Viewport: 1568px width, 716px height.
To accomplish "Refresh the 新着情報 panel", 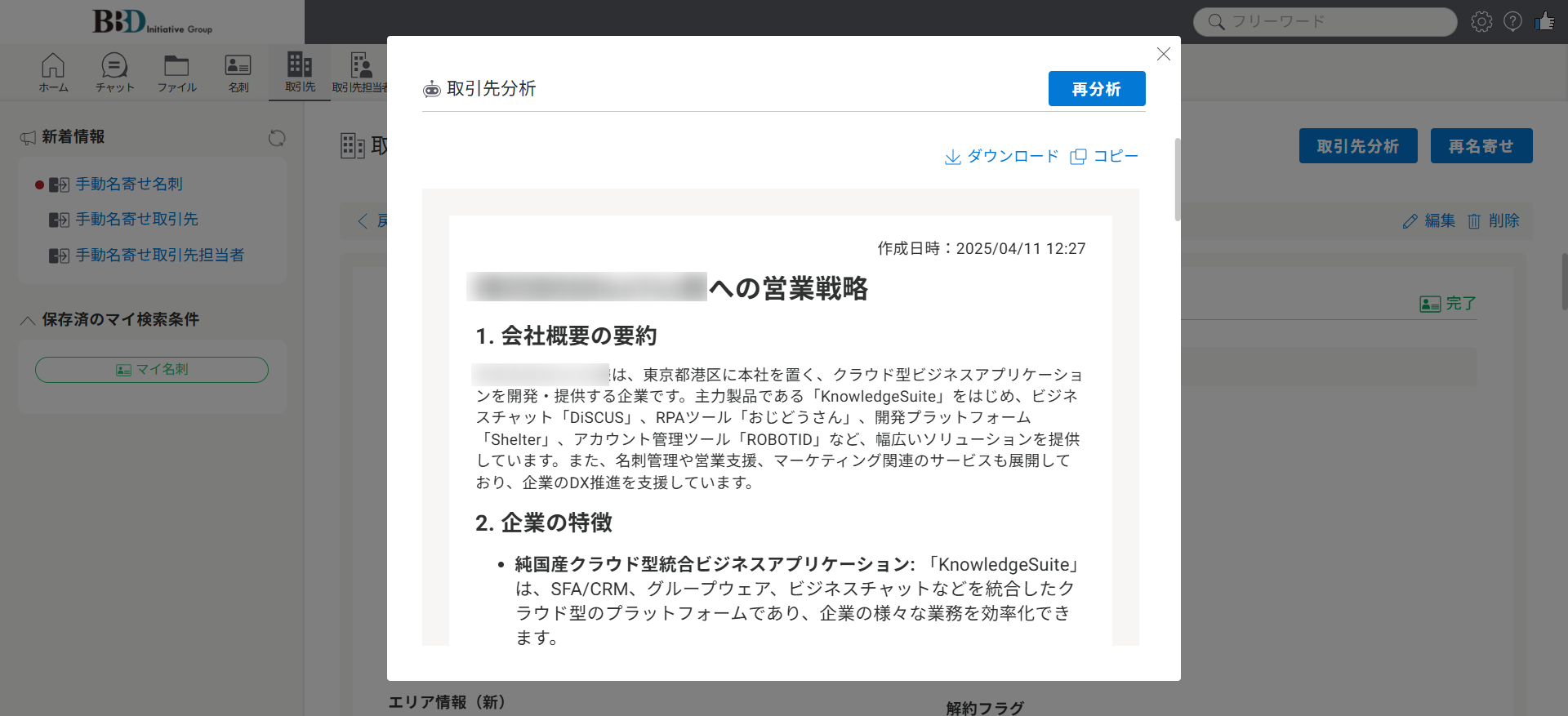I will [277, 138].
